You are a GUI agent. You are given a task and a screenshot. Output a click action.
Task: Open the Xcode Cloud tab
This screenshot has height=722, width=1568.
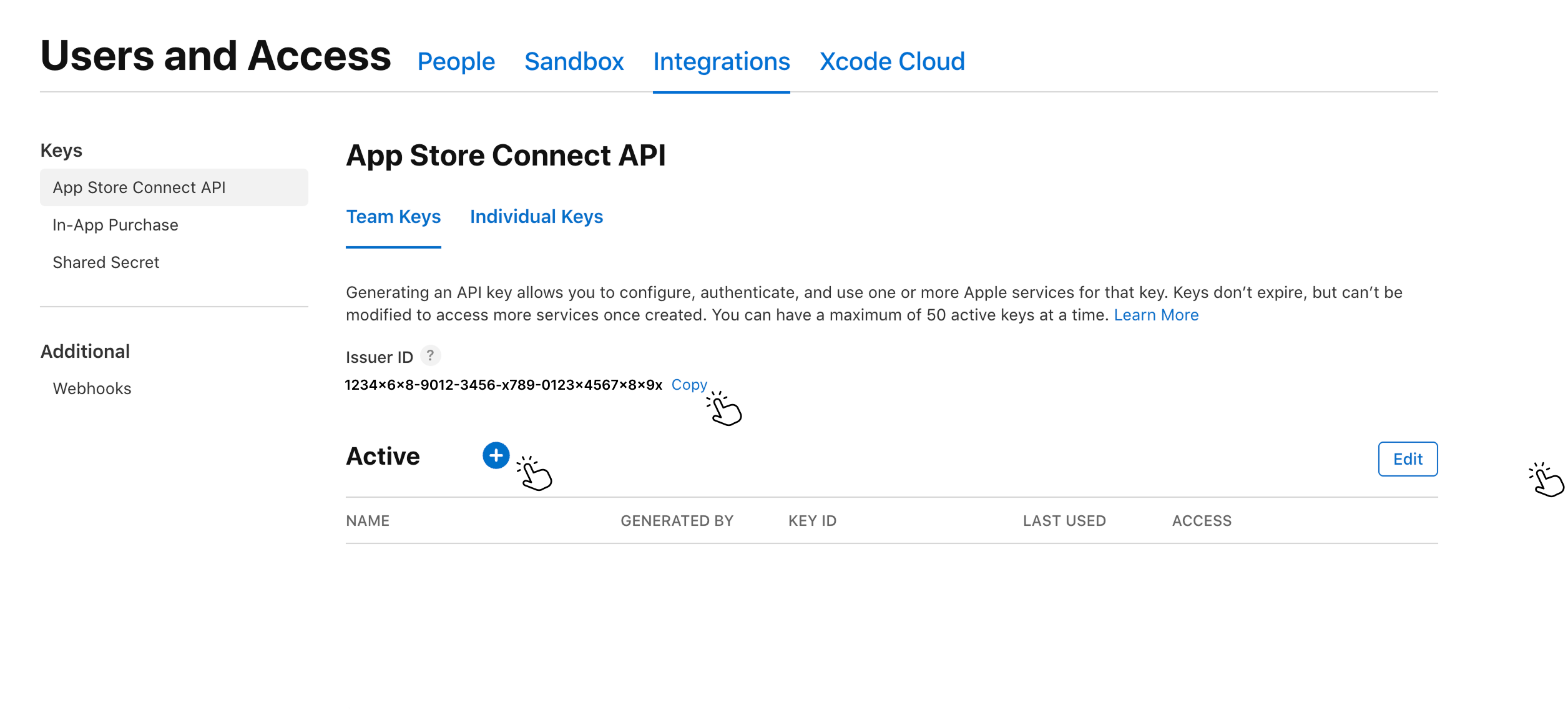click(x=891, y=61)
